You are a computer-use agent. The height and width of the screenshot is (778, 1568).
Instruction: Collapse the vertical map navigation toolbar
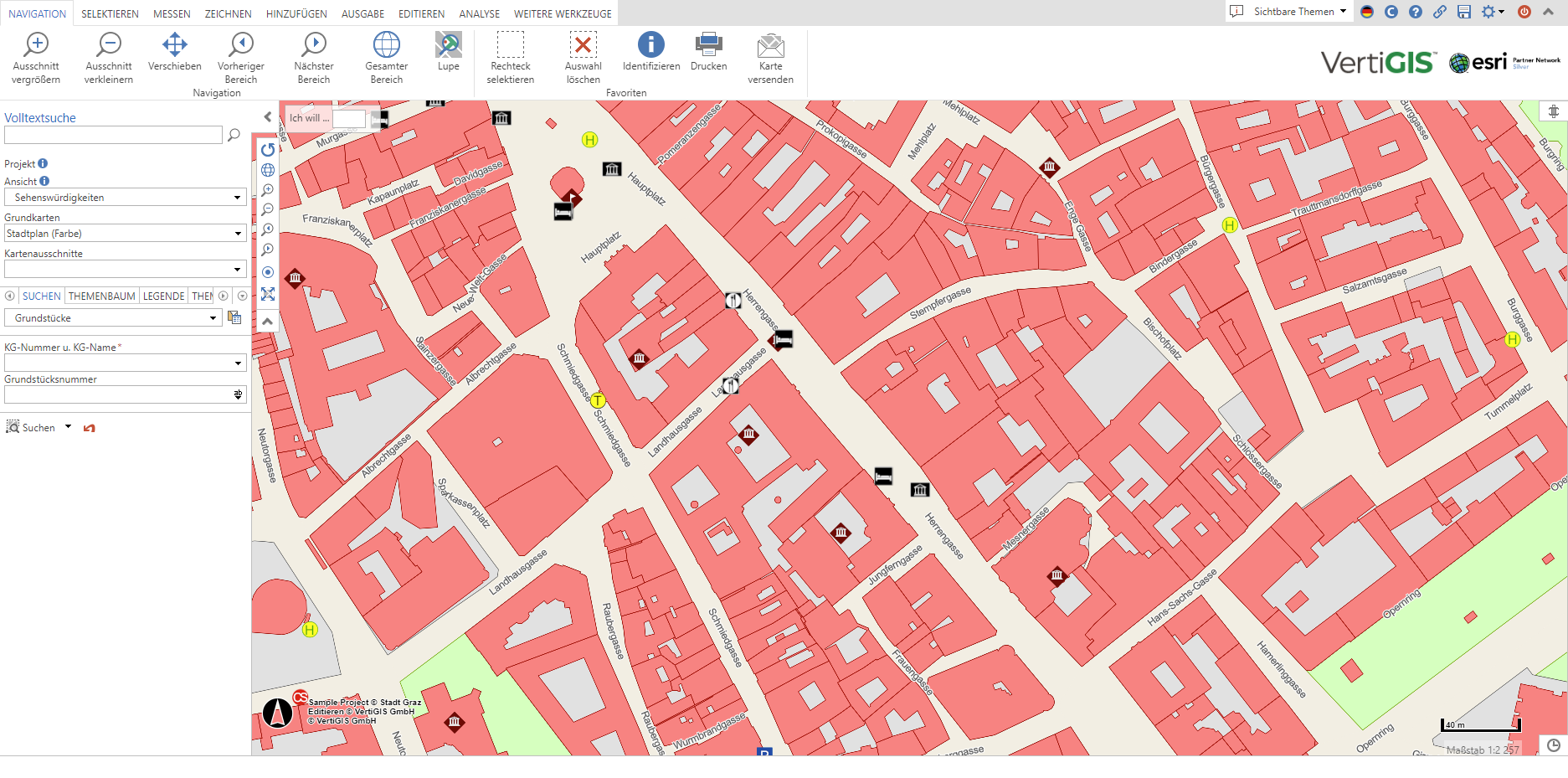coord(267,322)
